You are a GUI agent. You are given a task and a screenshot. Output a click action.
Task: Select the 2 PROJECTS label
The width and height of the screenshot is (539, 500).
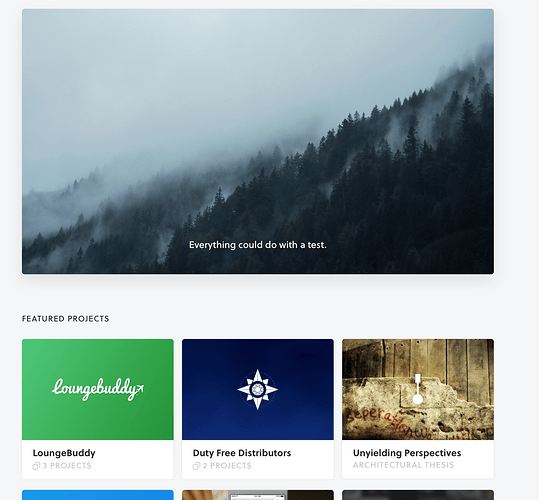227,466
